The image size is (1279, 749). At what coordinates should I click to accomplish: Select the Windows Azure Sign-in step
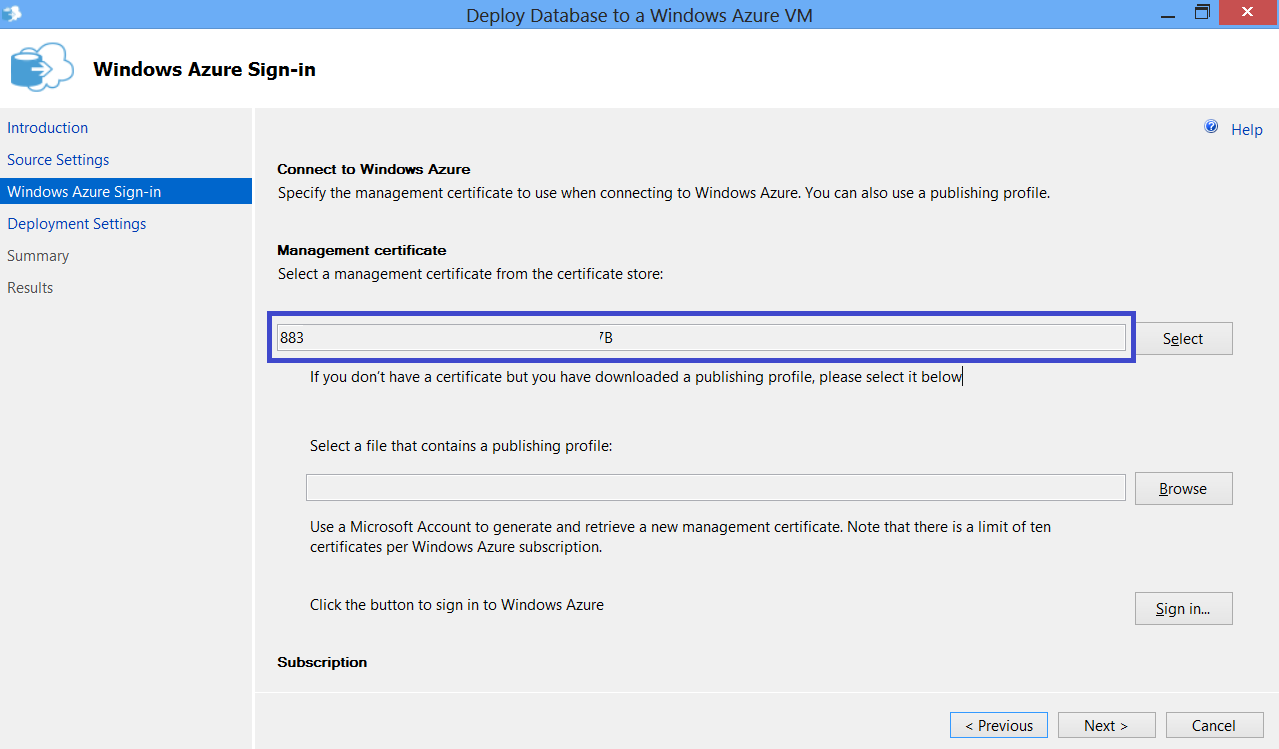[x=84, y=192]
